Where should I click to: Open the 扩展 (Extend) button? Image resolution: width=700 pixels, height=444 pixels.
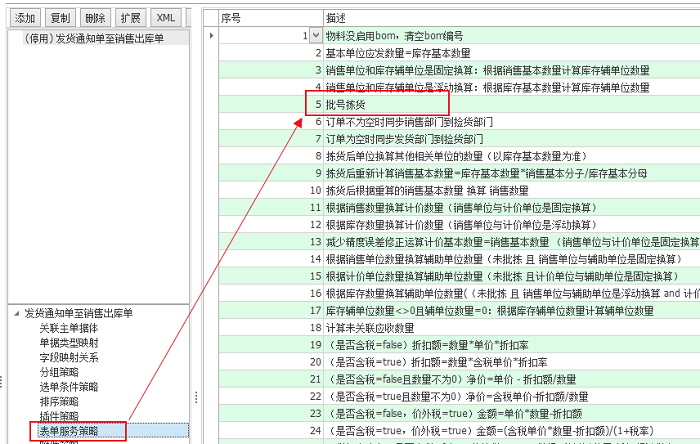[131, 18]
